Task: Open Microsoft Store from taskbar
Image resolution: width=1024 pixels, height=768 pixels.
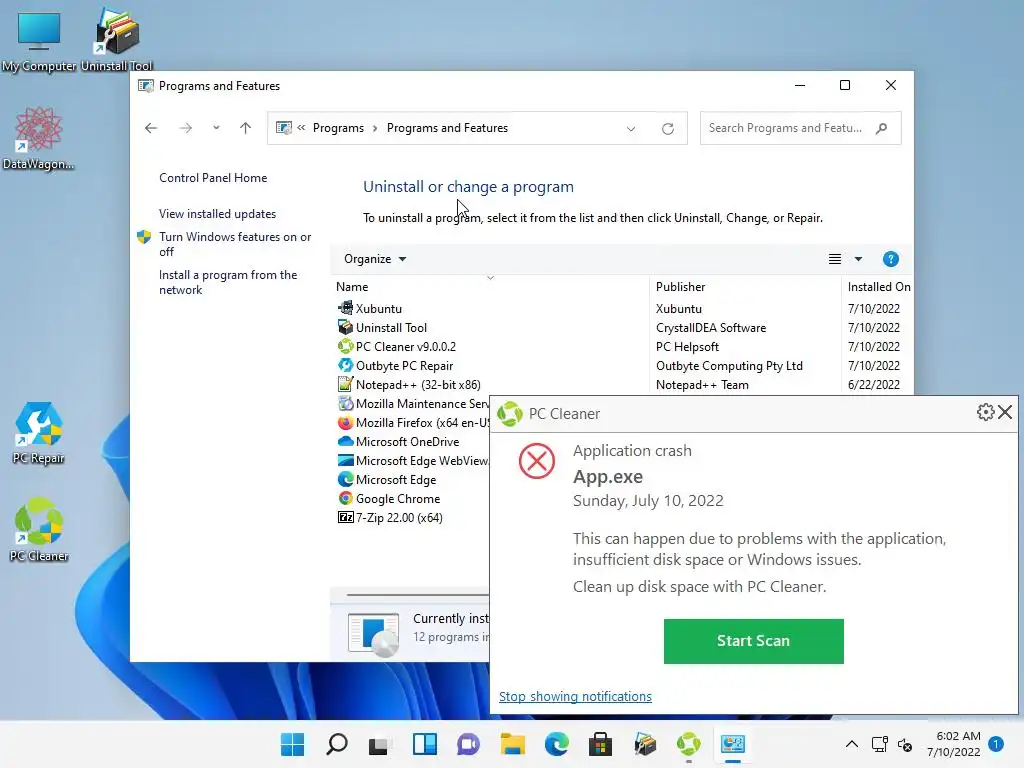Action: point(600,744)
